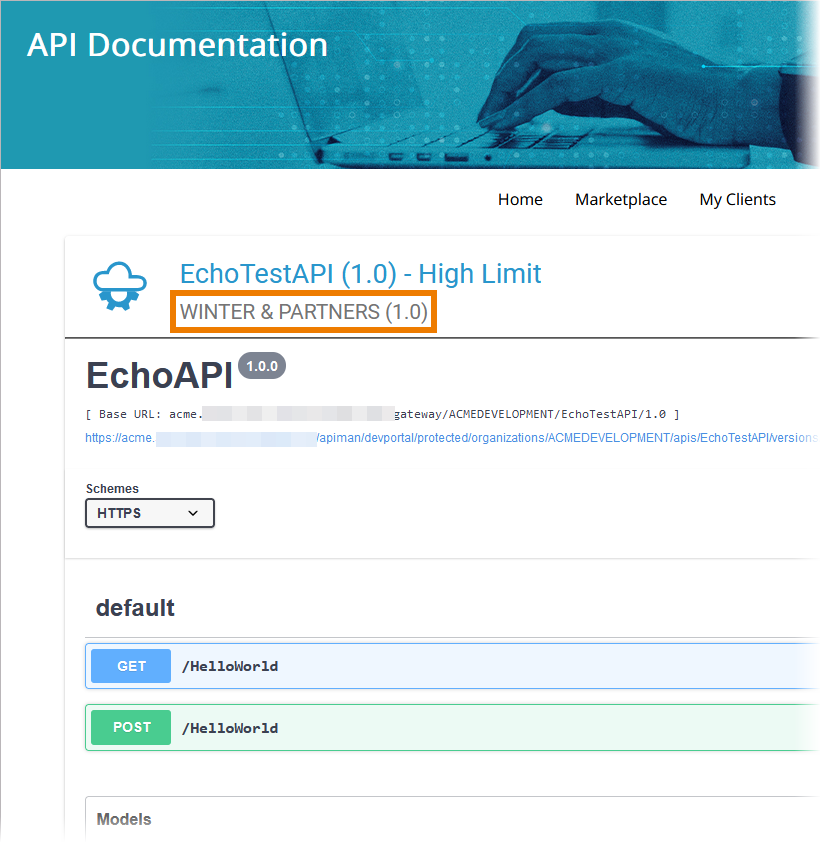
Task: Expand the Models section
Action: (x=123, y=819)
